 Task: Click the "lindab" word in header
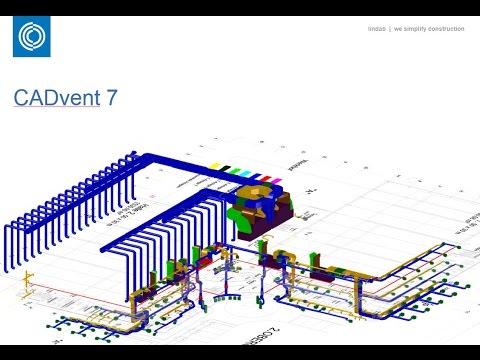377,29
